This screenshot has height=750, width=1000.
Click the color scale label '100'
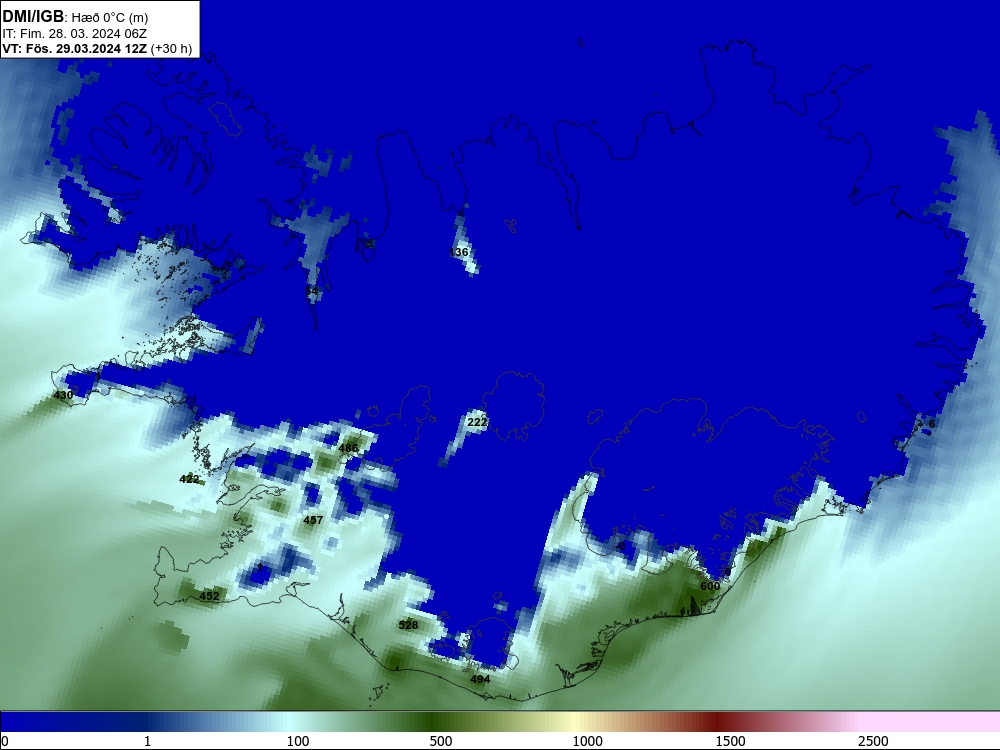[298, 741]
